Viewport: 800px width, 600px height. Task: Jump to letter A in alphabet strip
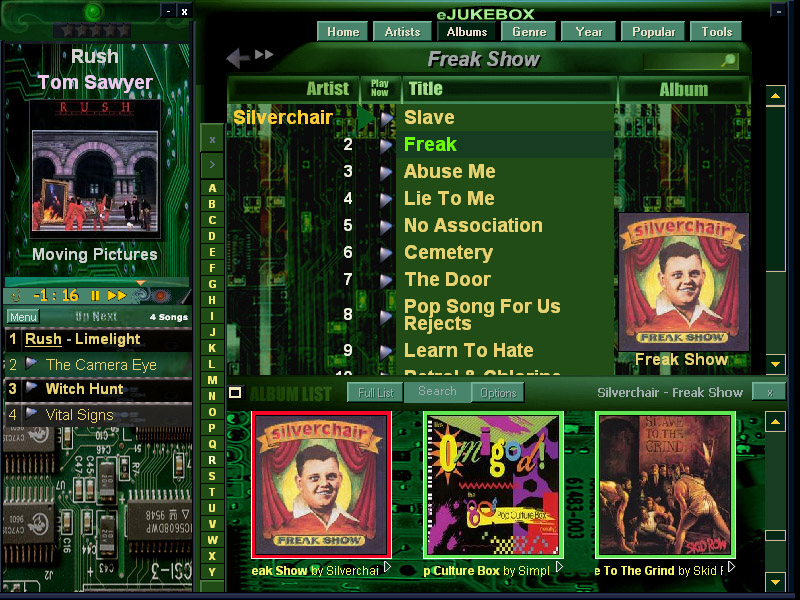coord(212,188)
